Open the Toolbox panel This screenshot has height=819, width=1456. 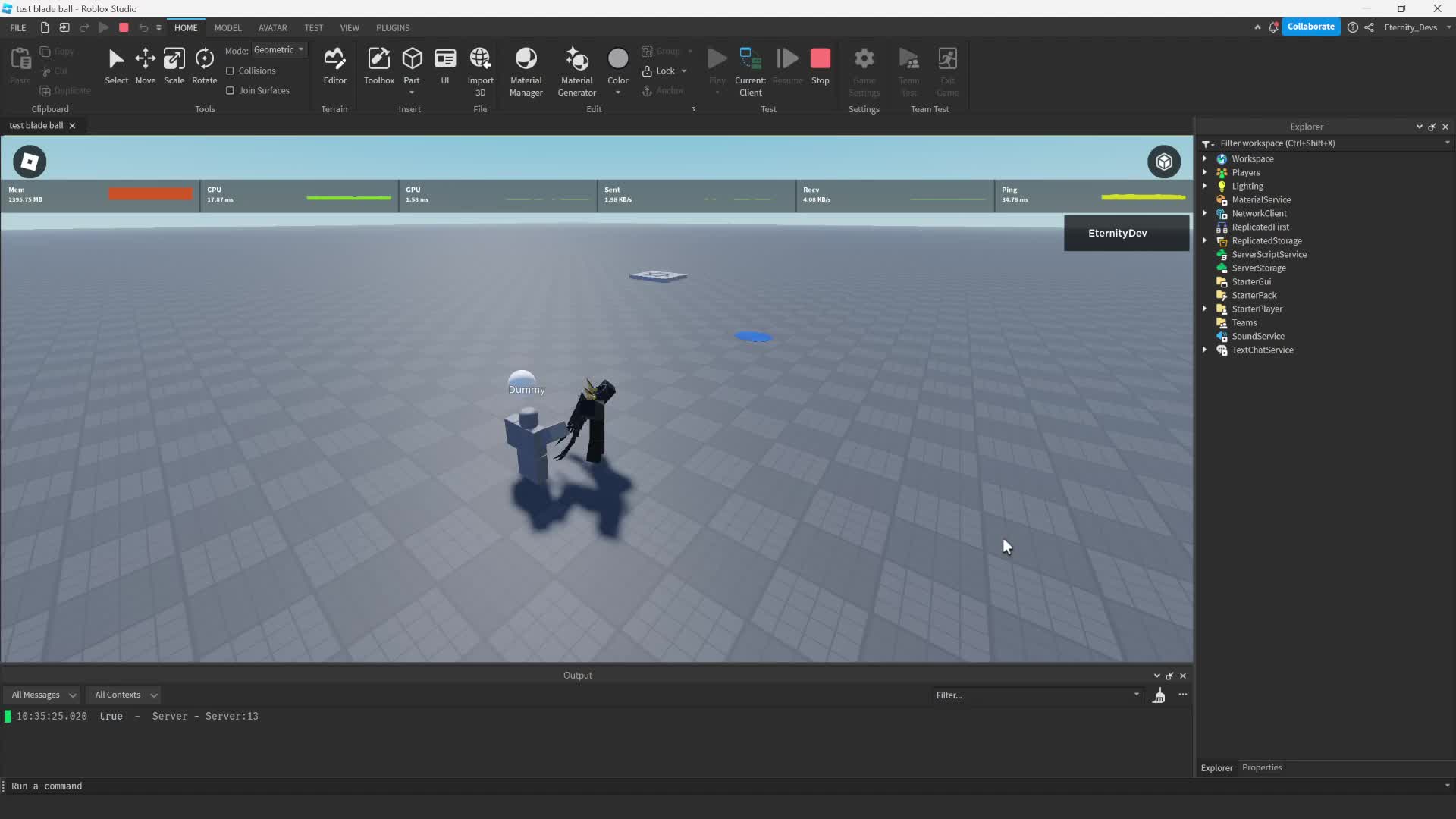(x=378, y=65)
